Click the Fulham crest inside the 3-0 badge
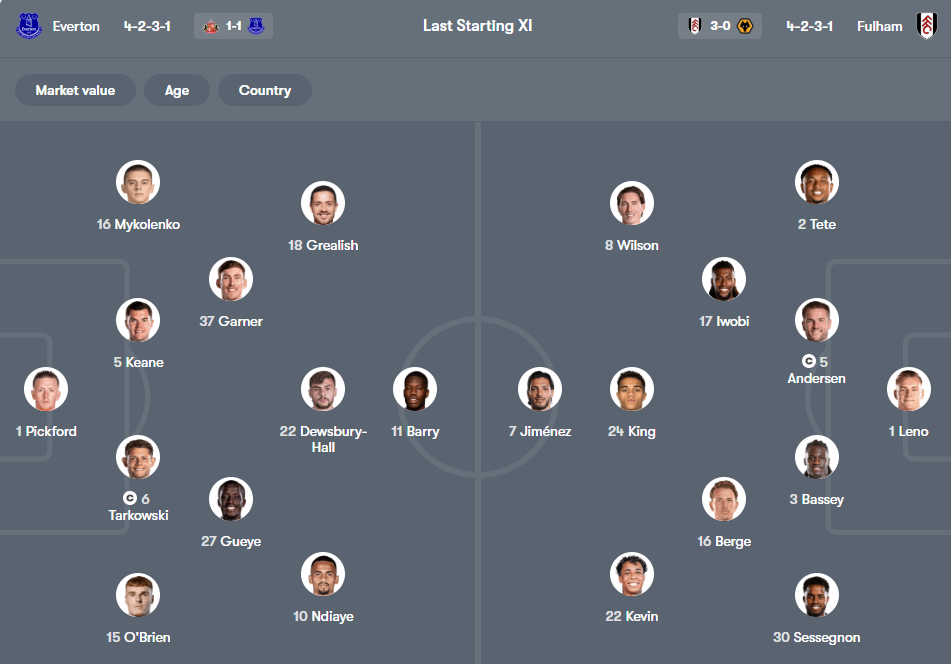The width and height of the screenshot is (951, 664). coord(694,26)
